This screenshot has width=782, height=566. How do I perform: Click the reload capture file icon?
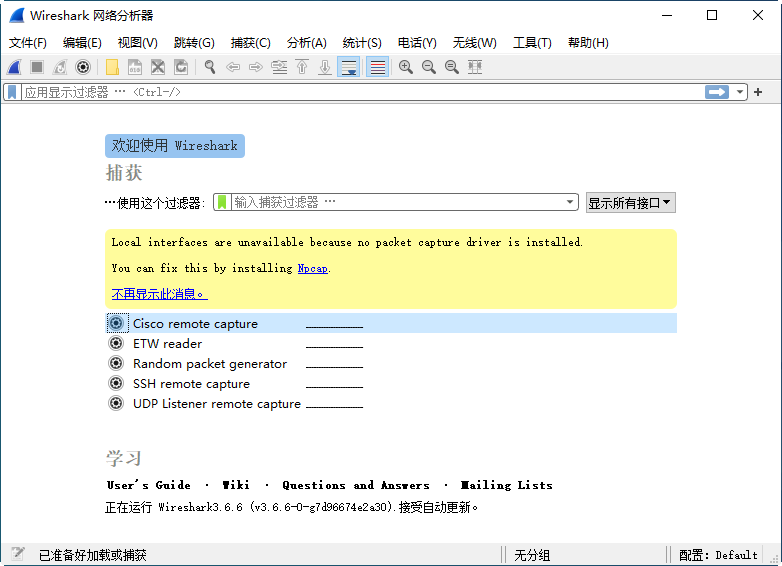(x=181, y=67)
